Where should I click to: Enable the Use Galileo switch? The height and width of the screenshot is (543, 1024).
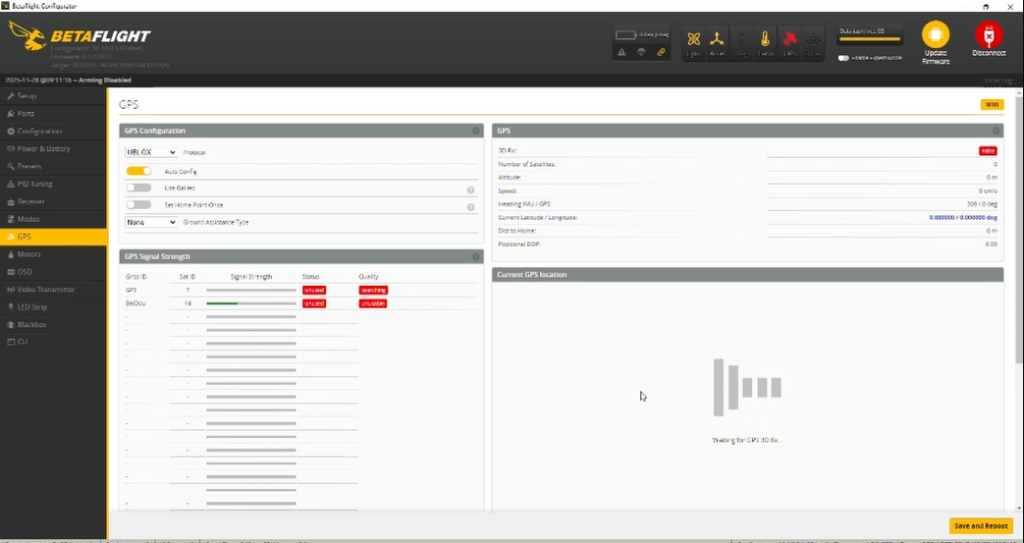(x=138, y=188)
